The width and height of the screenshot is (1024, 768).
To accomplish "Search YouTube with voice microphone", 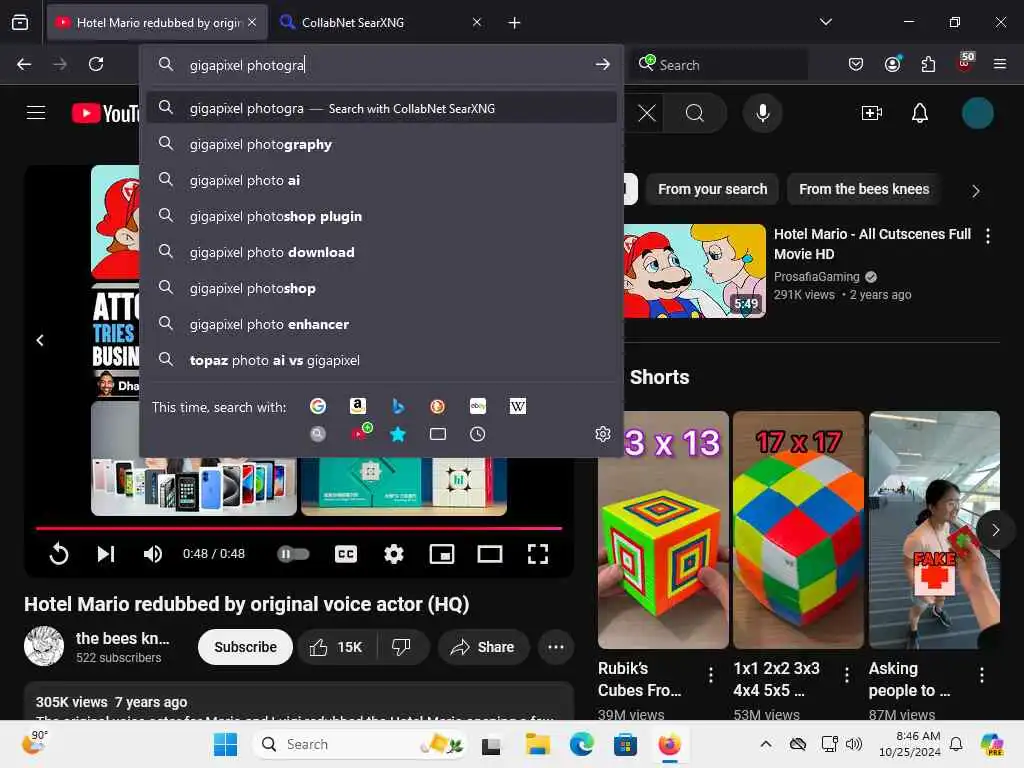I will [762, 113].
